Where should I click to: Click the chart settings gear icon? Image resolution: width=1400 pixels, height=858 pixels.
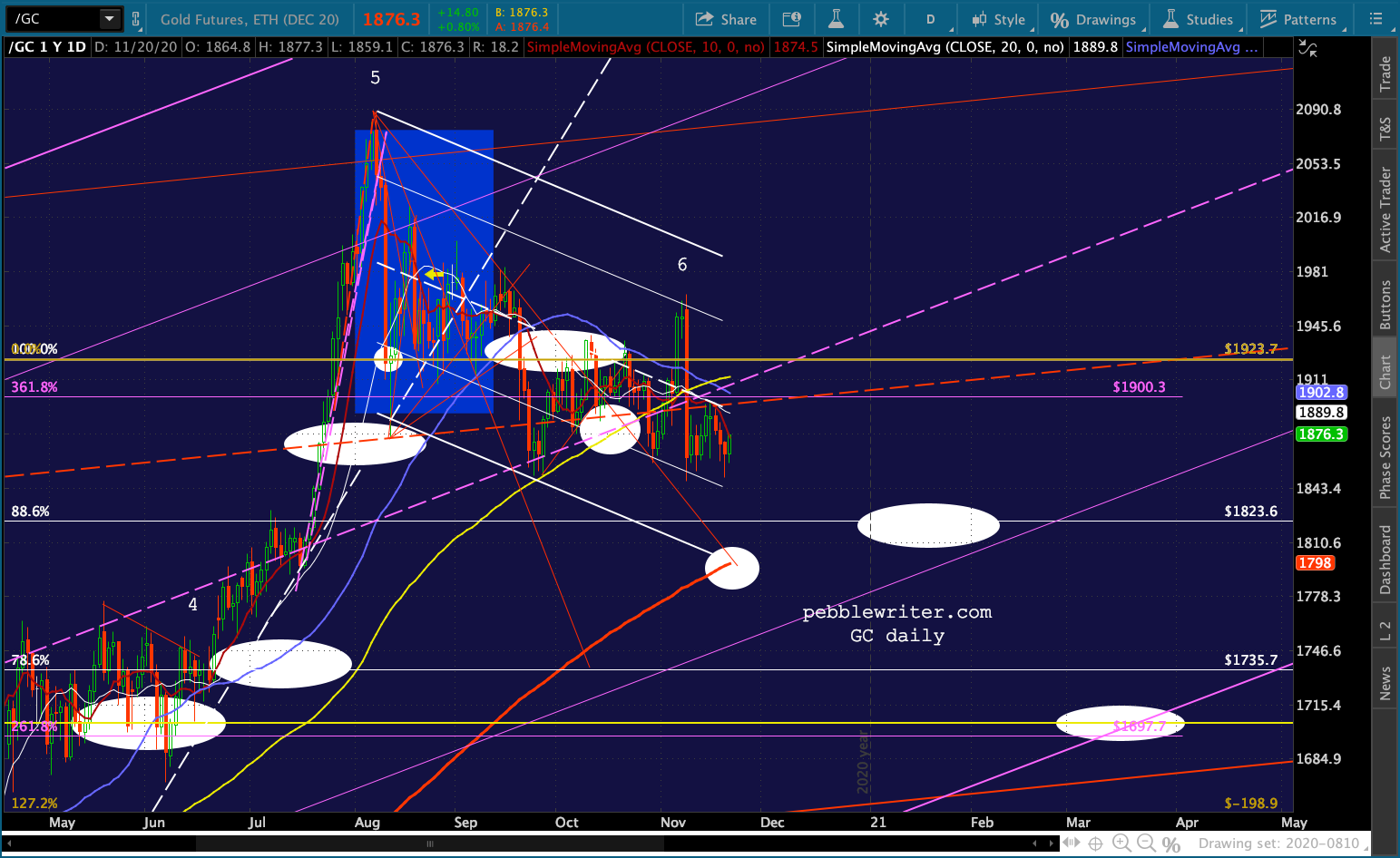click(x=880, y=19)
